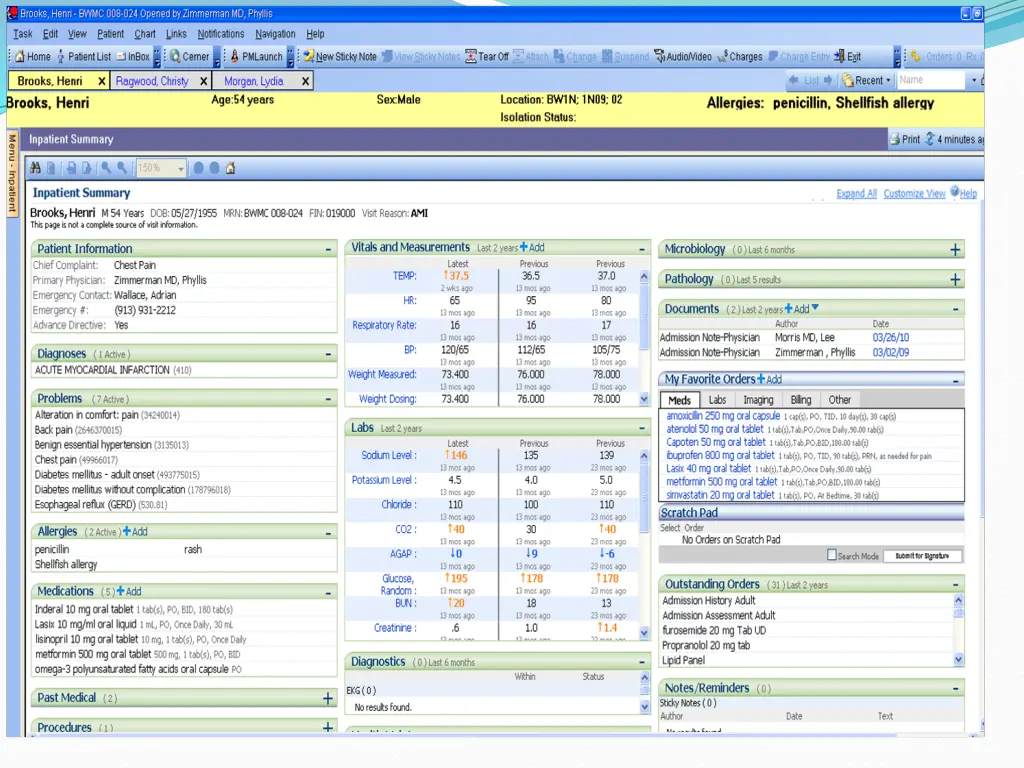Click the Outstanding Orders scrollbar down arrow
1024x768 pixels.
point(958,660)
